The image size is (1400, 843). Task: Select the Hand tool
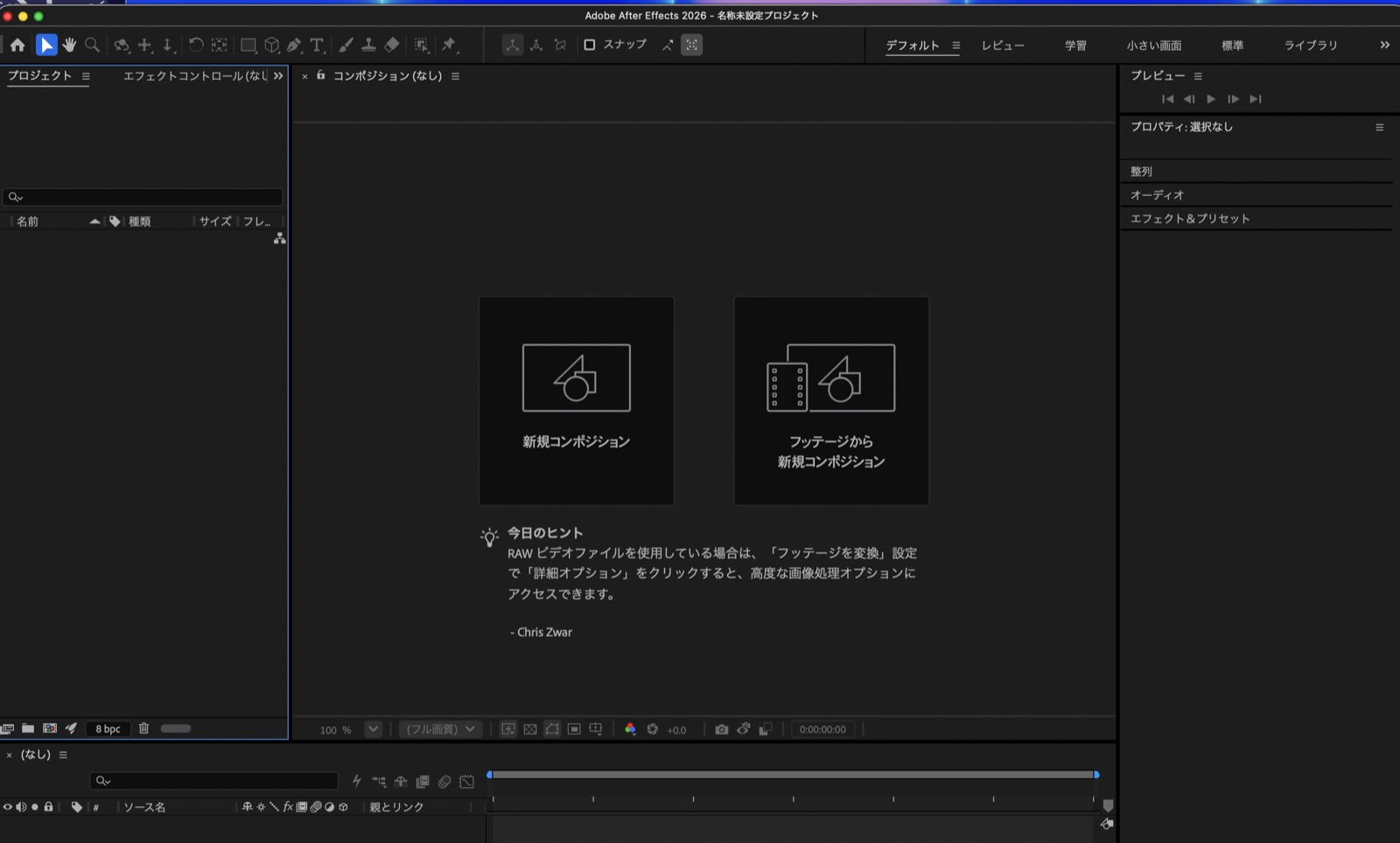click(x=69, y=45)
